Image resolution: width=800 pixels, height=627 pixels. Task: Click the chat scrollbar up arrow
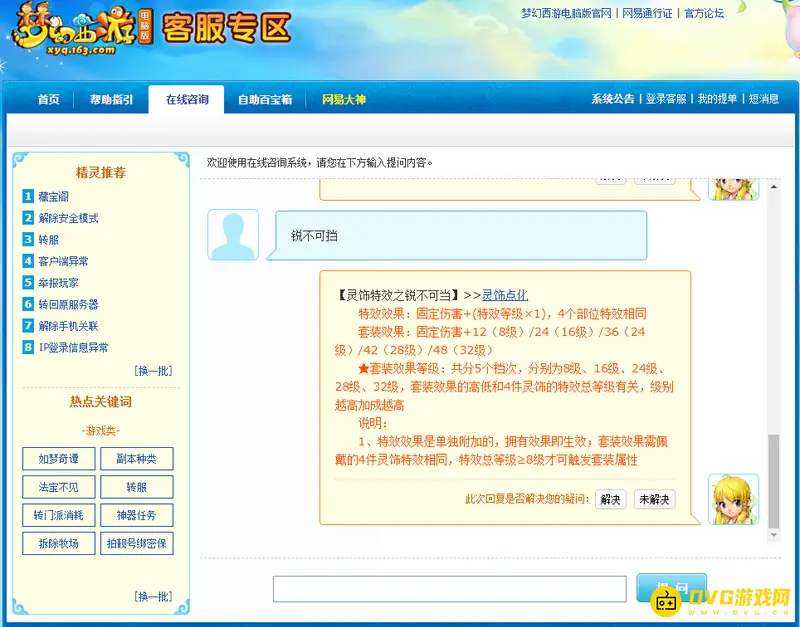[x=773, y=187]
